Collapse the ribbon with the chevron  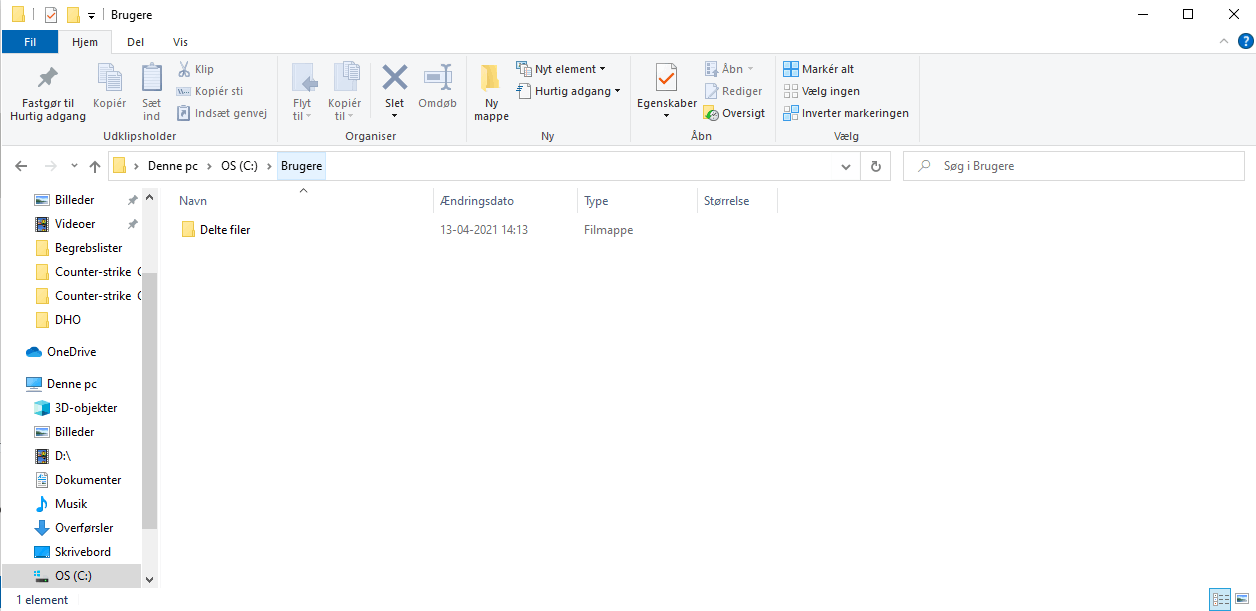click(1223, 41)
